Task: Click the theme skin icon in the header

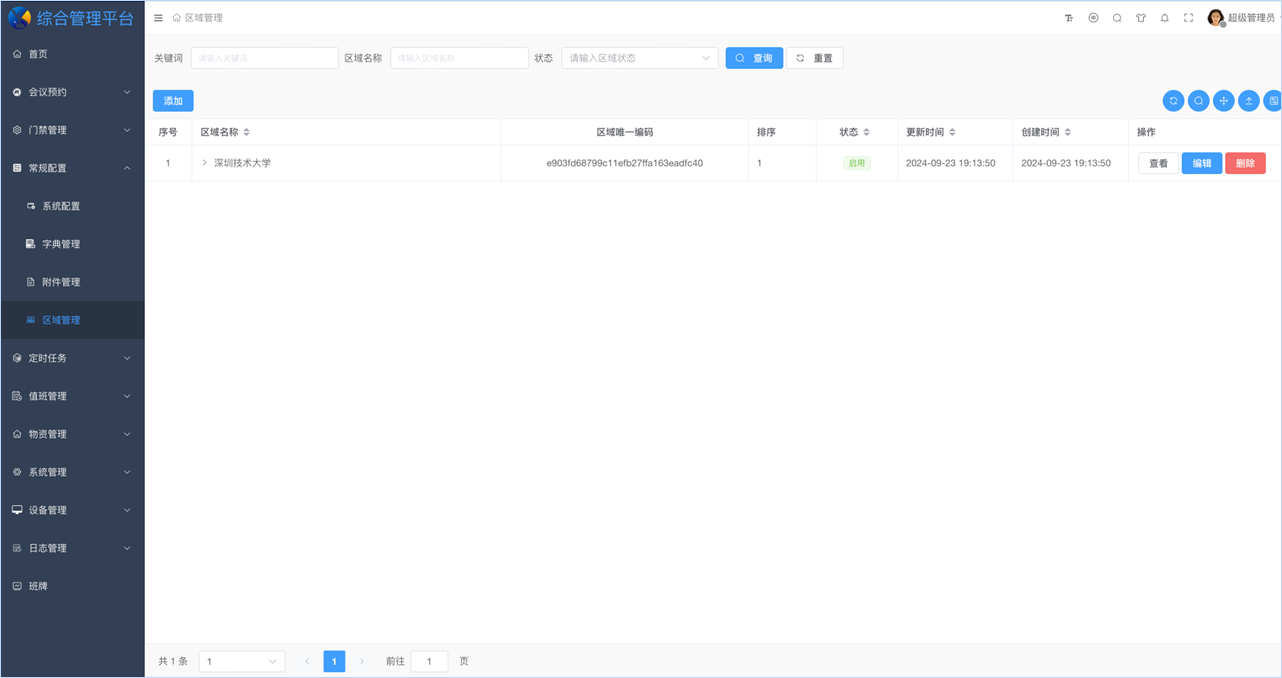Action: (x=1140, y=17)
